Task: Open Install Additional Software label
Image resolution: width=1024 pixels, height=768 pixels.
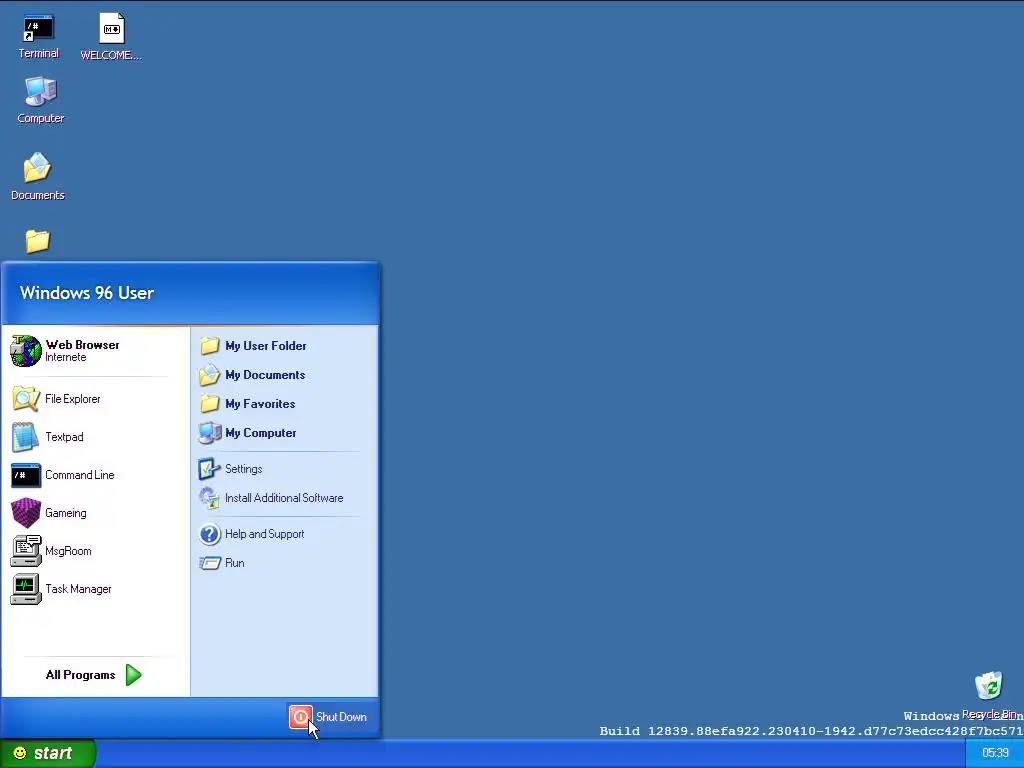Action: (284, 498)
